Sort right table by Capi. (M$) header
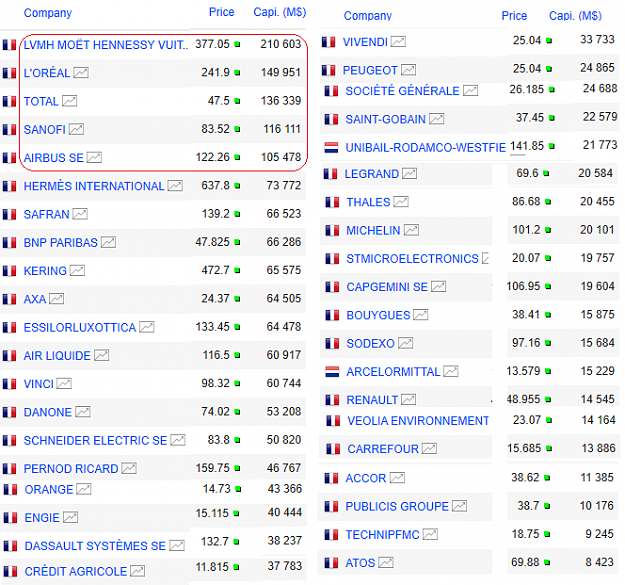 [576, 16]
